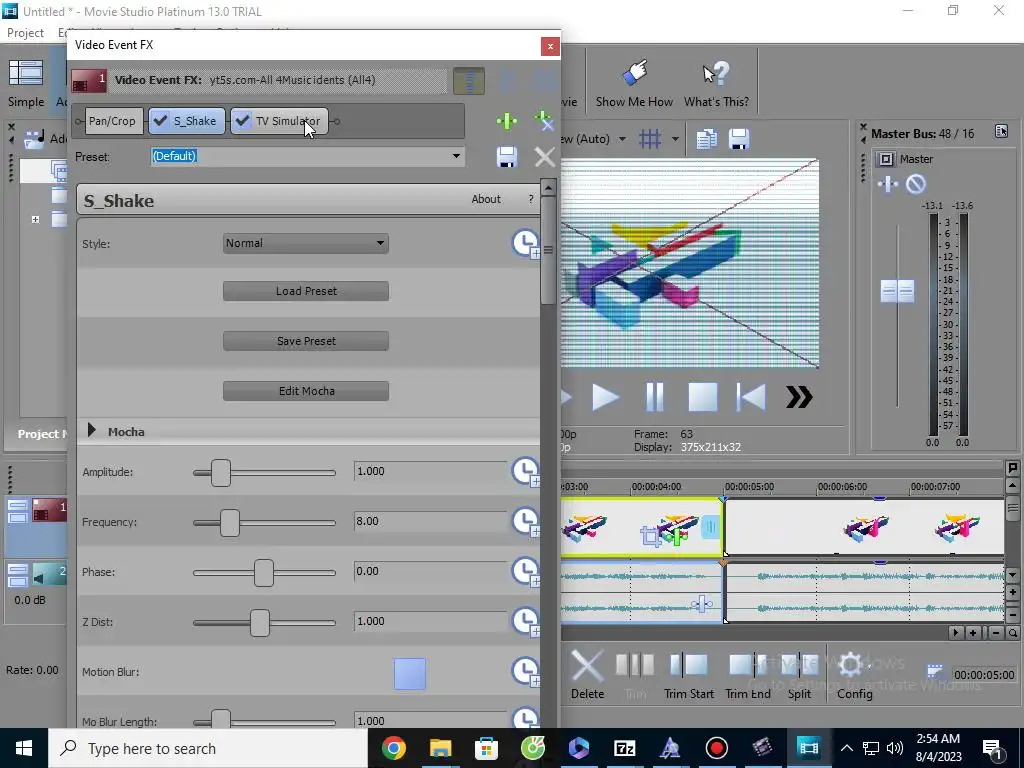
Task: Open preview quality (Auto) dropdown
Action: [622, 138]
